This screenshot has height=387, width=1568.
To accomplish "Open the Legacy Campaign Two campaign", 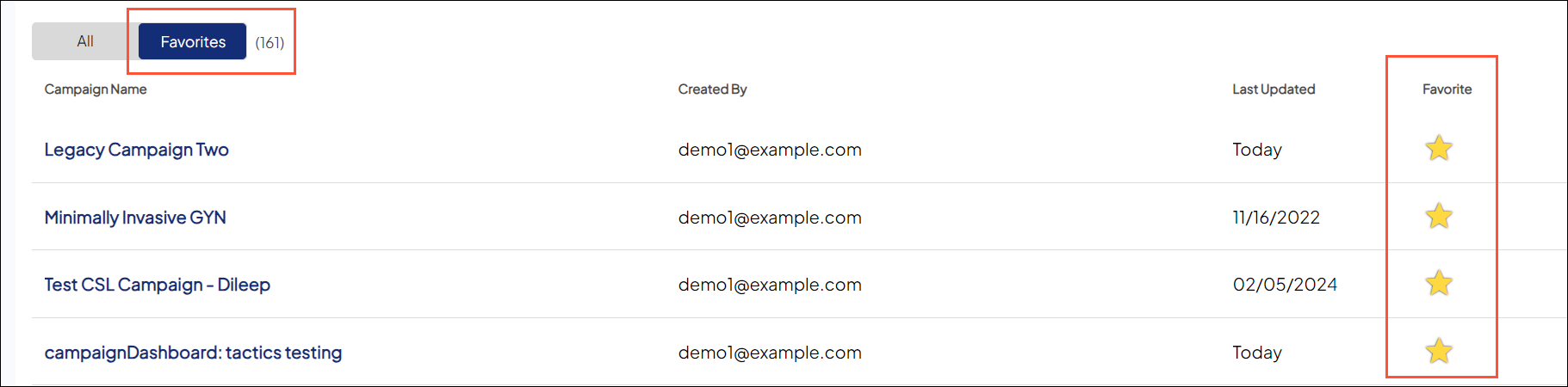I will pyautogui.click(x=136, y=150).
